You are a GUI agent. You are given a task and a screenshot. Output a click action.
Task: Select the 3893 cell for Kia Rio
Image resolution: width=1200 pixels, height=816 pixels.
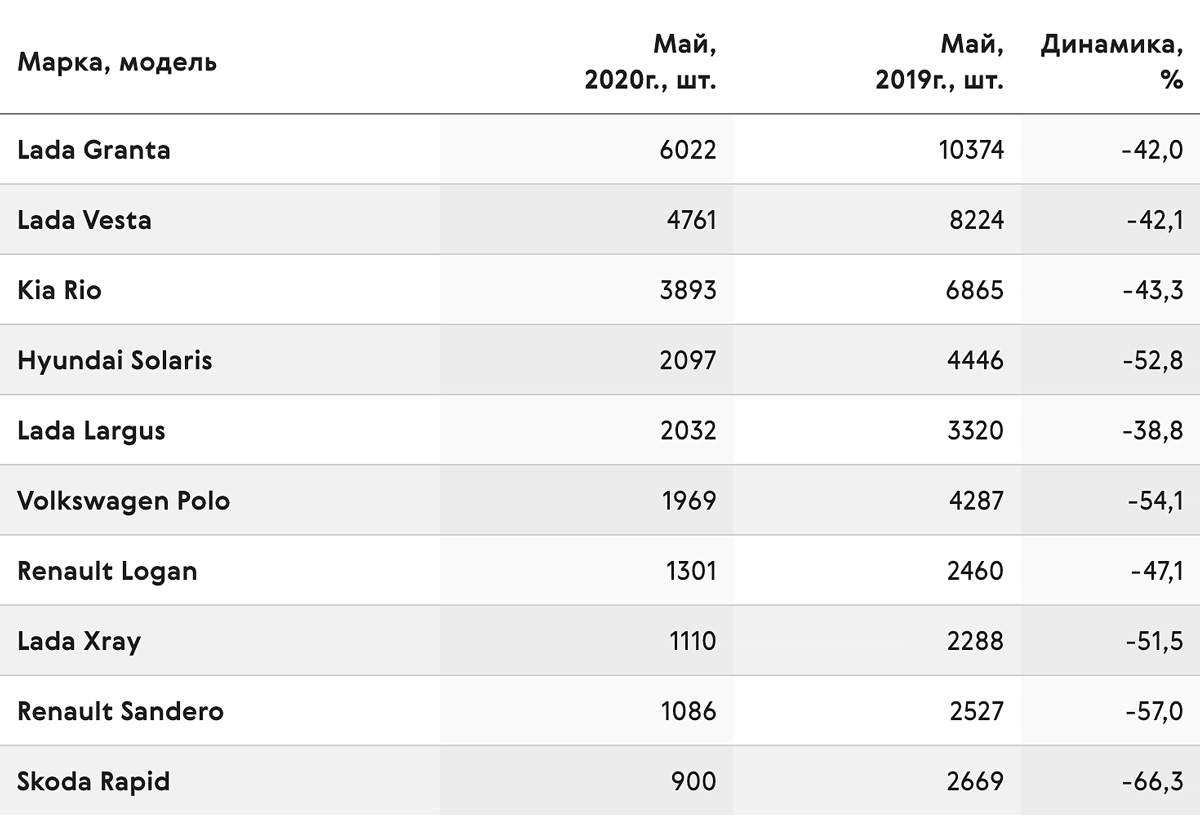[688, 290]
